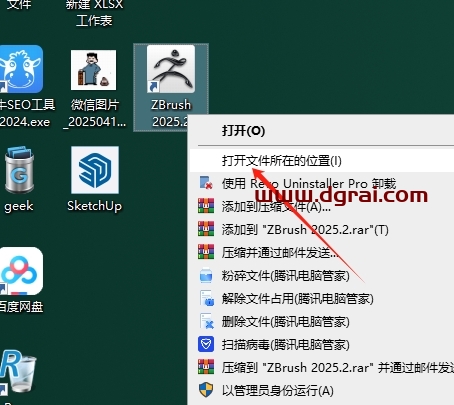Image resolution: width=454 pixels, height=405 pixels.
Task: Click the file-delete icon beside 删除文件
Action: point(207,321)
